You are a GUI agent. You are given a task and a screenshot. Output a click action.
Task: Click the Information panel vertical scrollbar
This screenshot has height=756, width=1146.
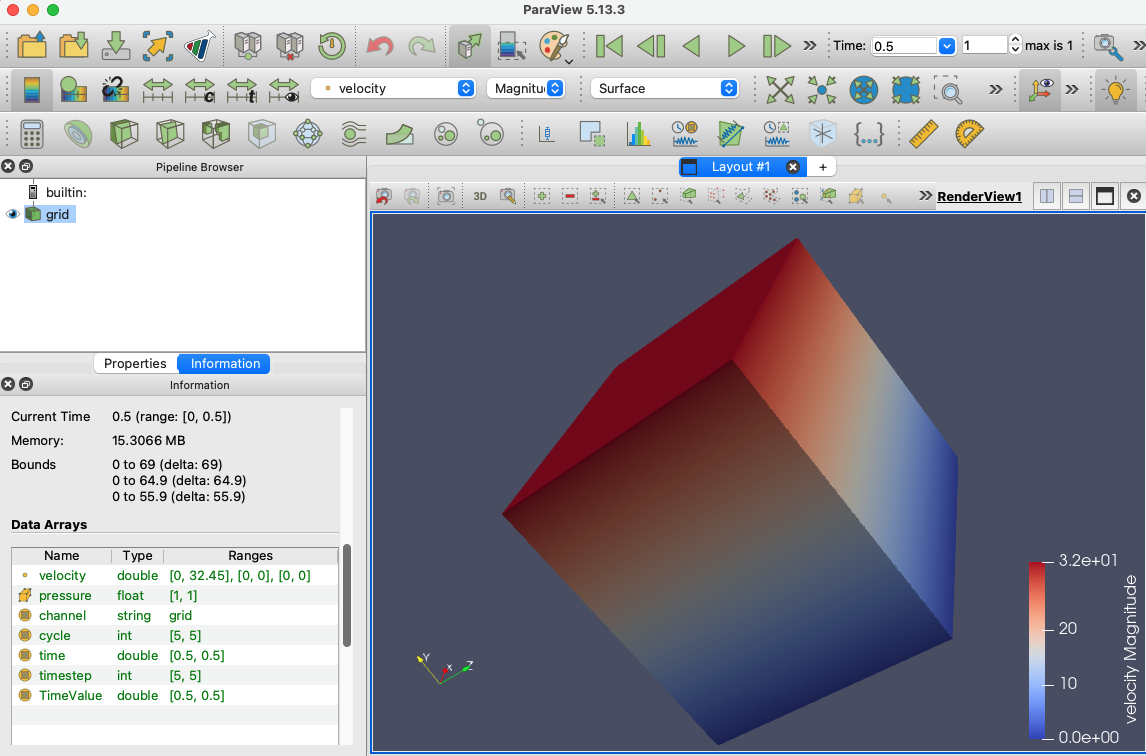pyautogui.click(x=347, y=595)
